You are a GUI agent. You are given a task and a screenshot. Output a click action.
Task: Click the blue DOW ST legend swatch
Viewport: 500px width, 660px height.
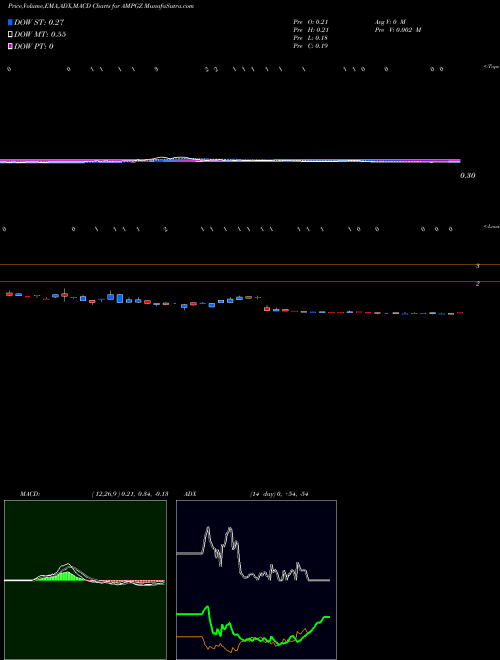pyautogui.click(x=10, y=22)
